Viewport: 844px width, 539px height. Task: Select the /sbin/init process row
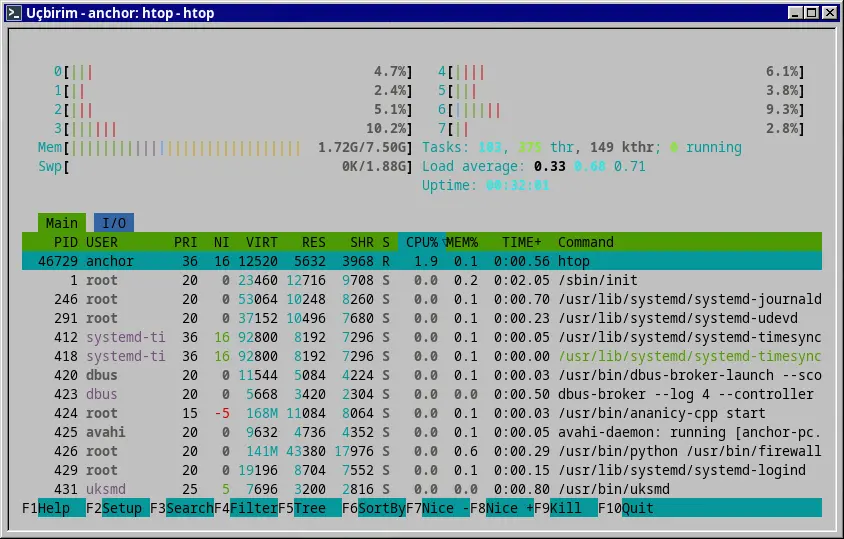click(x=422, y=280)
